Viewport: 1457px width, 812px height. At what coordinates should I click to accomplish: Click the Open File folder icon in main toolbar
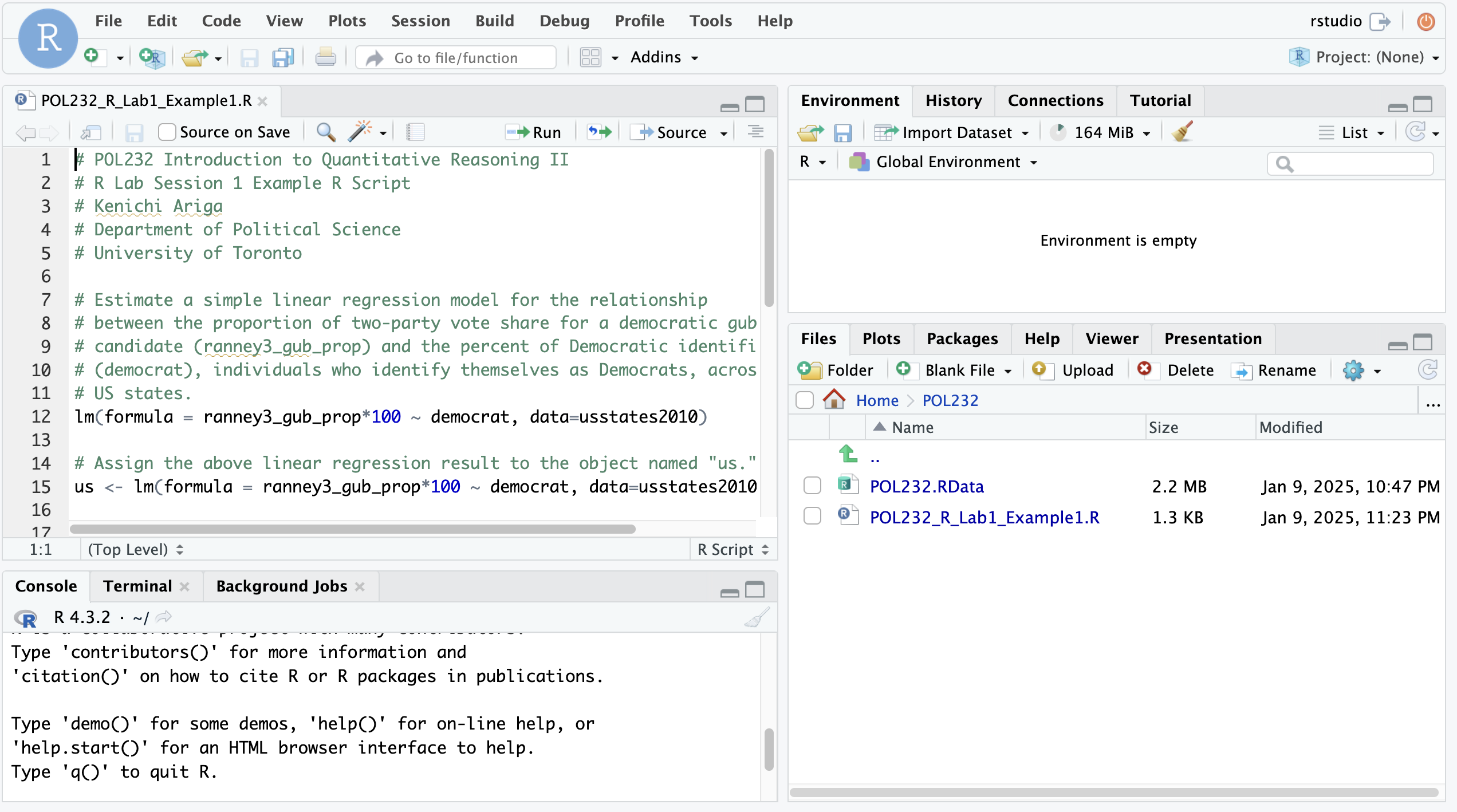[195, 57]
